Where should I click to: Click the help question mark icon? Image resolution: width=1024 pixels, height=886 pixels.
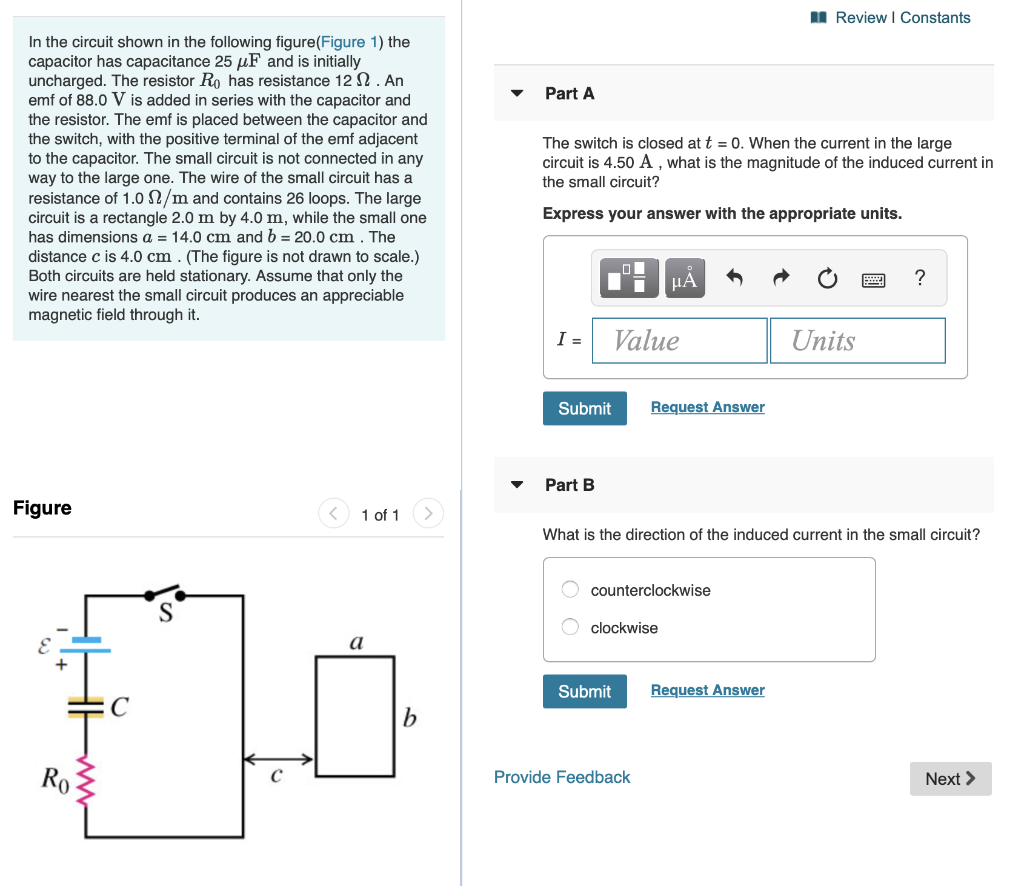pos(919,279)
